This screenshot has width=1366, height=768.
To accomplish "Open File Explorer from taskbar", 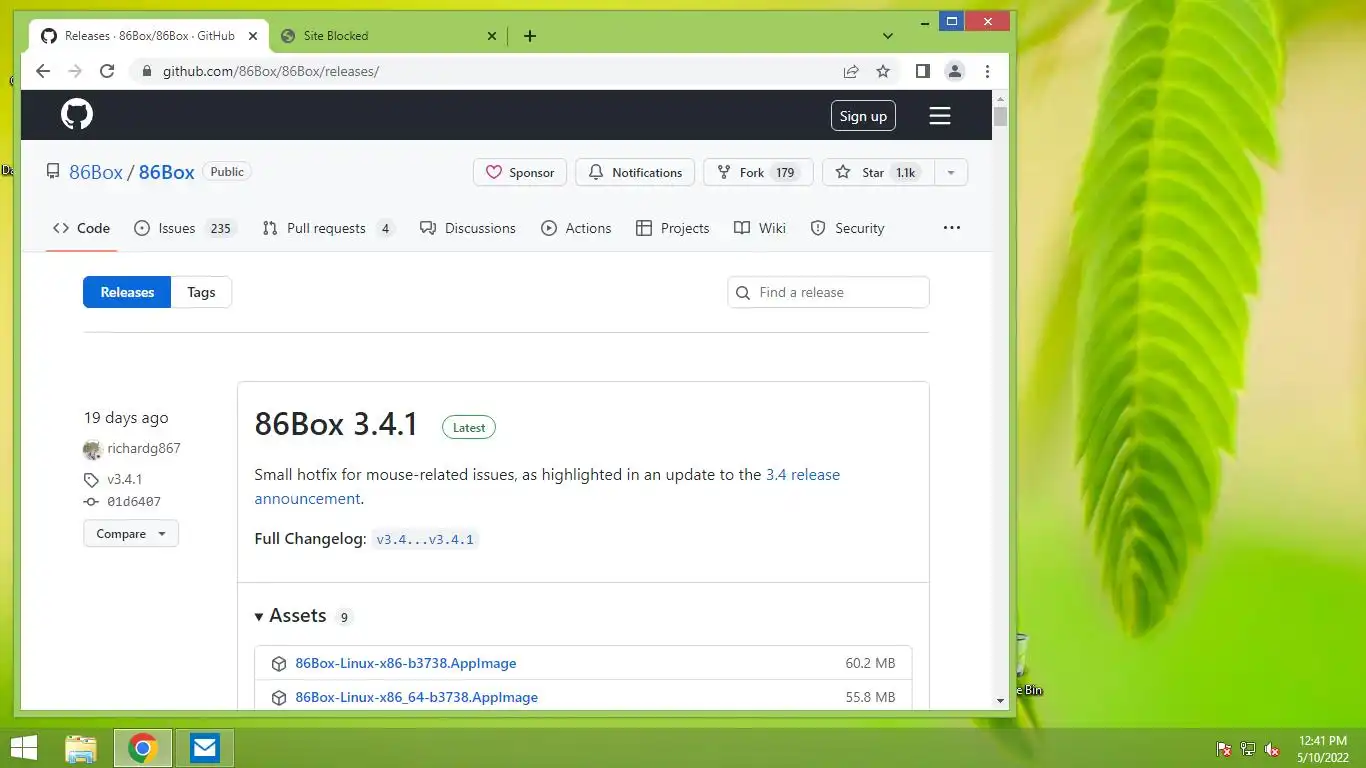I will click(81, 748).
